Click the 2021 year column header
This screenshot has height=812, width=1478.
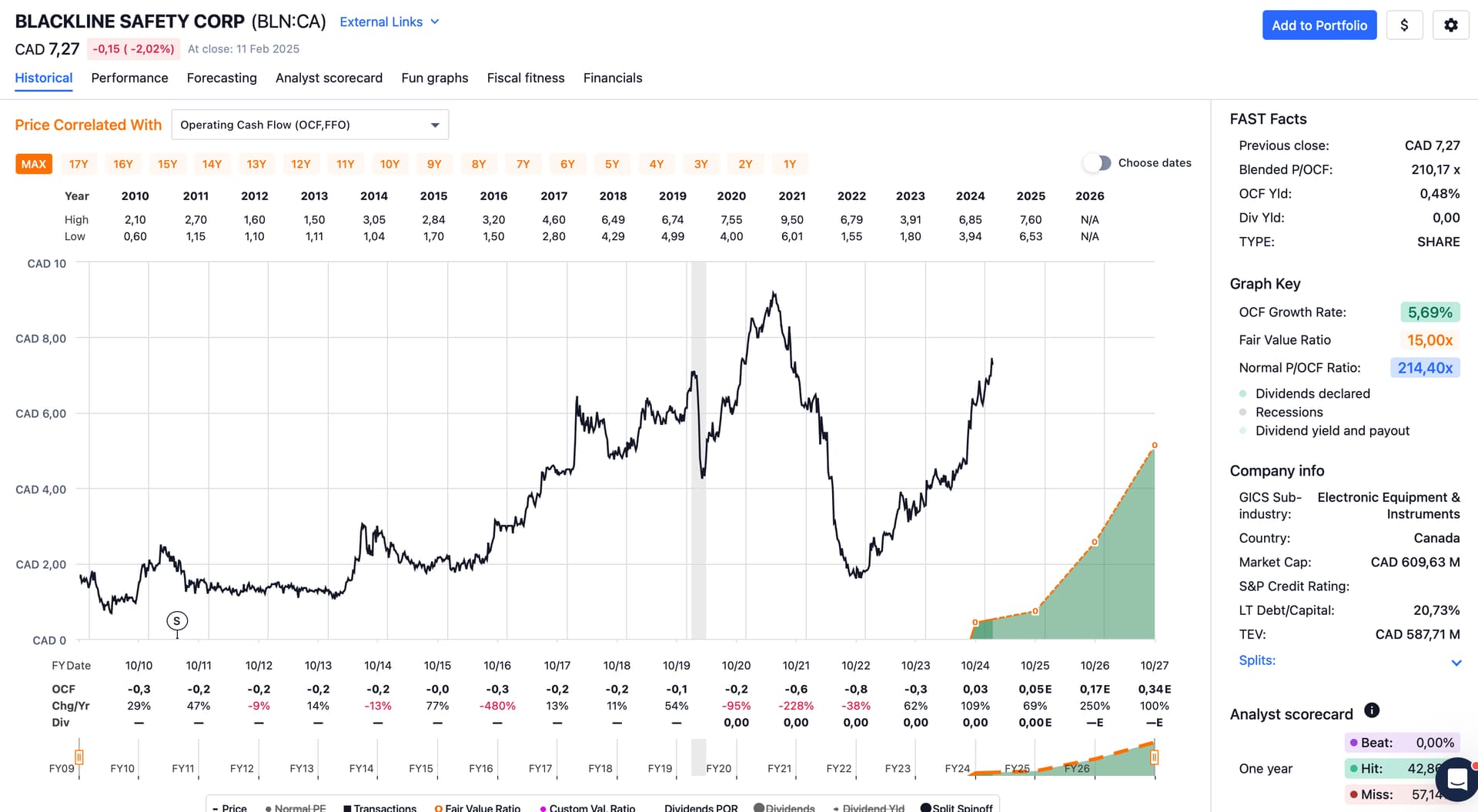coord(792,196)
